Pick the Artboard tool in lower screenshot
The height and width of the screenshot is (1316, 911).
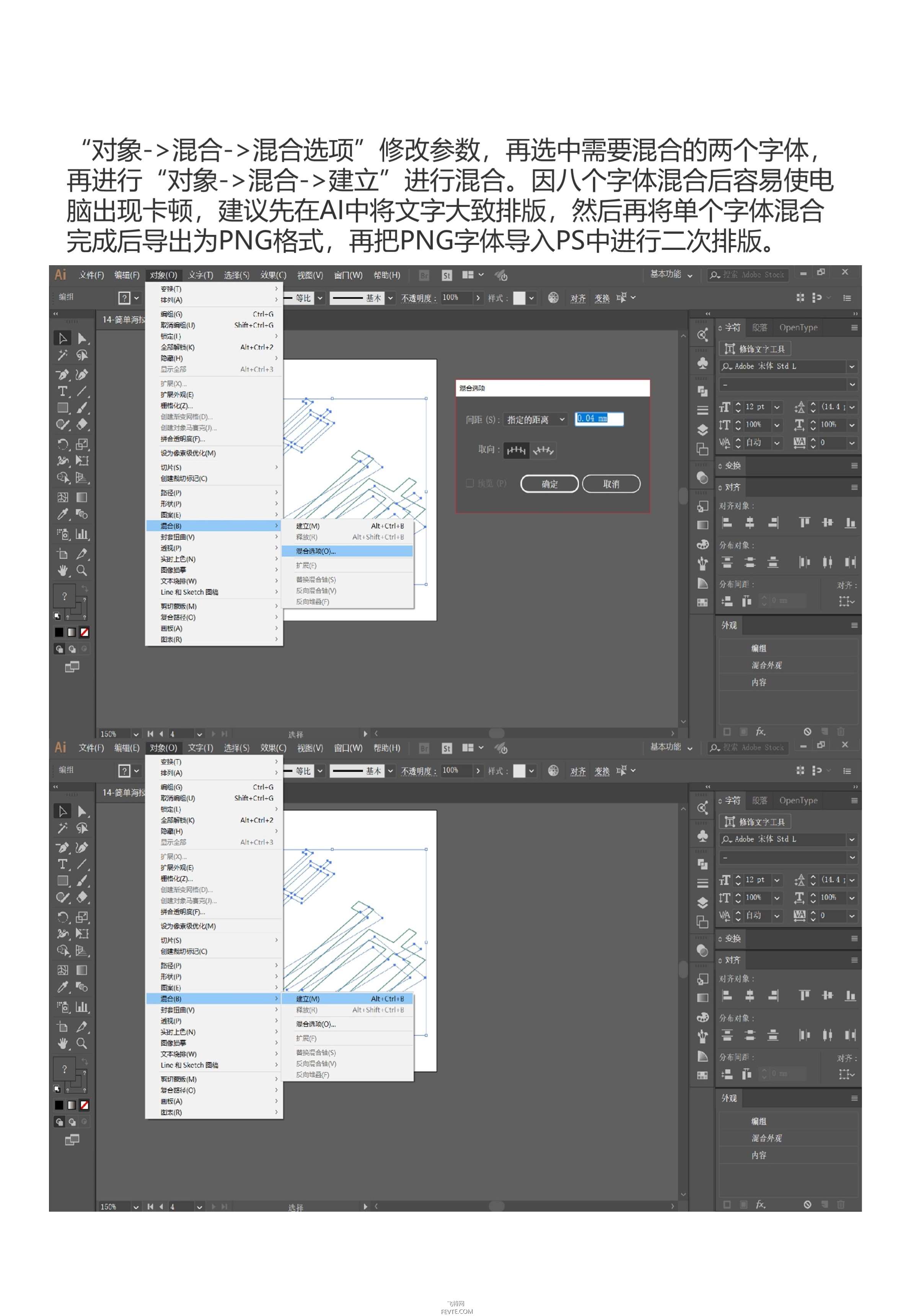(62, 1027)
